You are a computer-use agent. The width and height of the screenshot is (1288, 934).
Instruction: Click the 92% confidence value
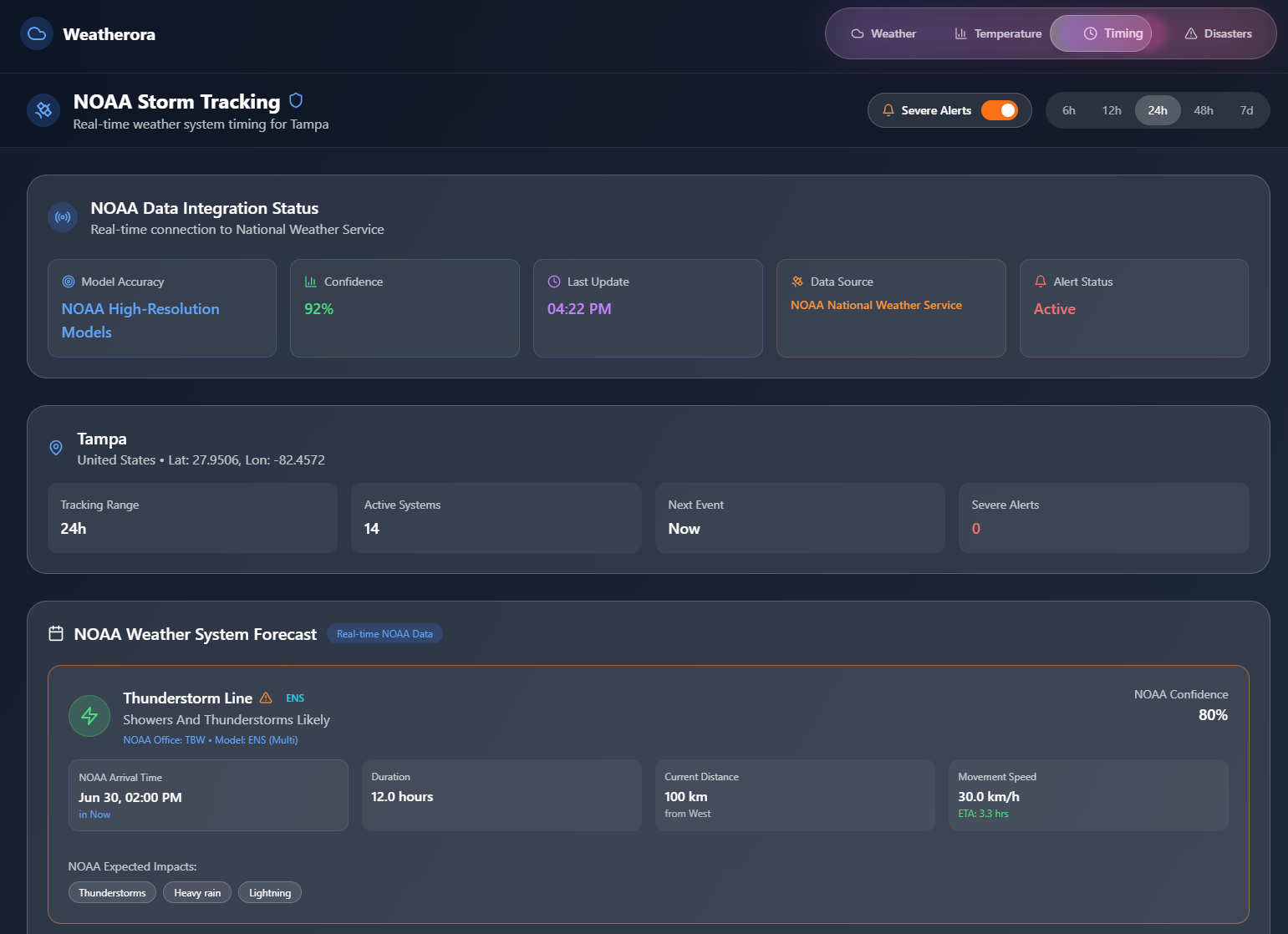[x=318, y=309]
